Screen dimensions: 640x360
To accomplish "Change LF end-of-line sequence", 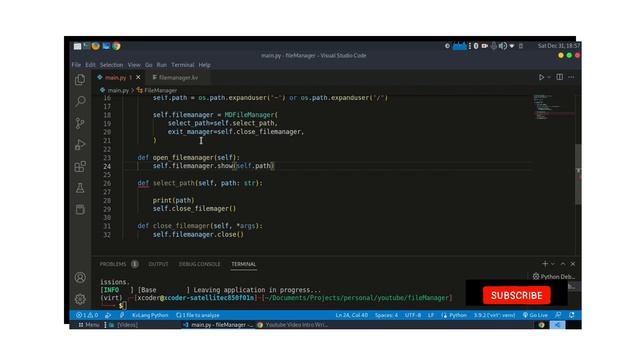I will (431, 315).
